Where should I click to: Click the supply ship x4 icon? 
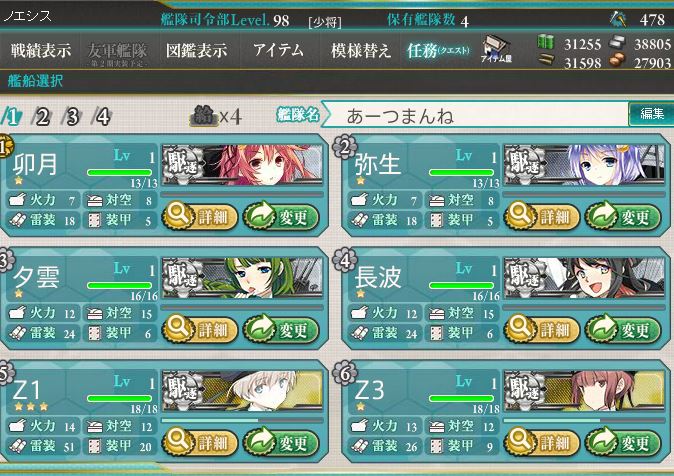pyautogui.click(x=215, y=116)
